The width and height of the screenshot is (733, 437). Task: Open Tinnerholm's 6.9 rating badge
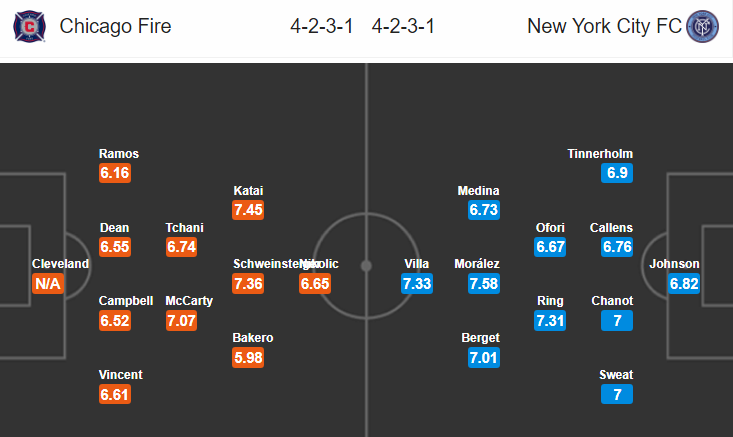617,173
